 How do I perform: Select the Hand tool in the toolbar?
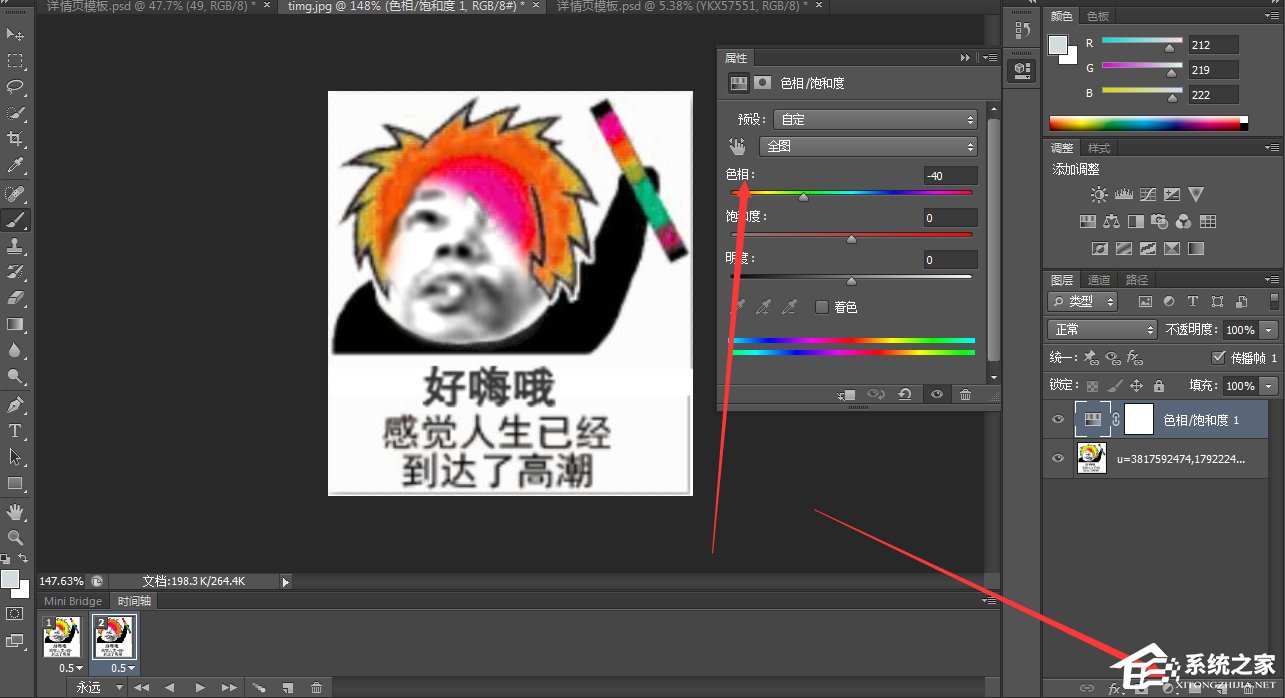coord(14,512)
